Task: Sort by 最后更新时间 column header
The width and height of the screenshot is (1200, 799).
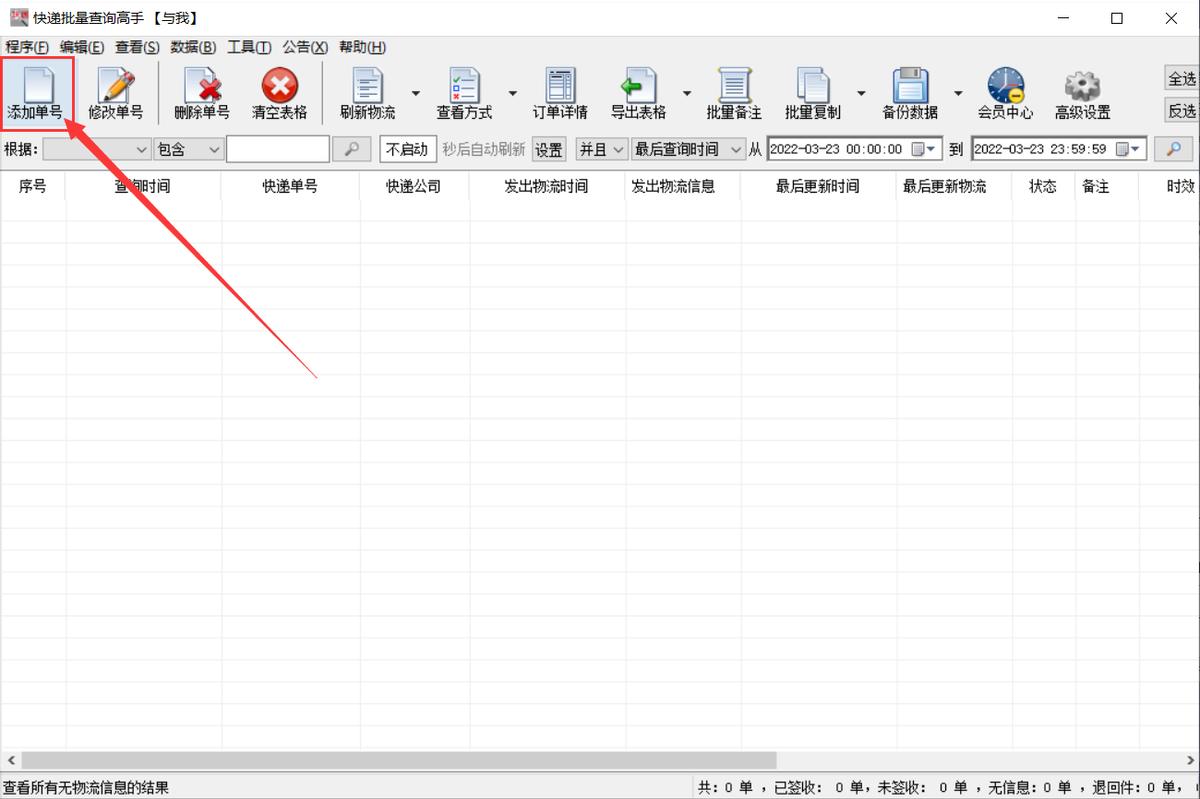Action: coord(818,186)
